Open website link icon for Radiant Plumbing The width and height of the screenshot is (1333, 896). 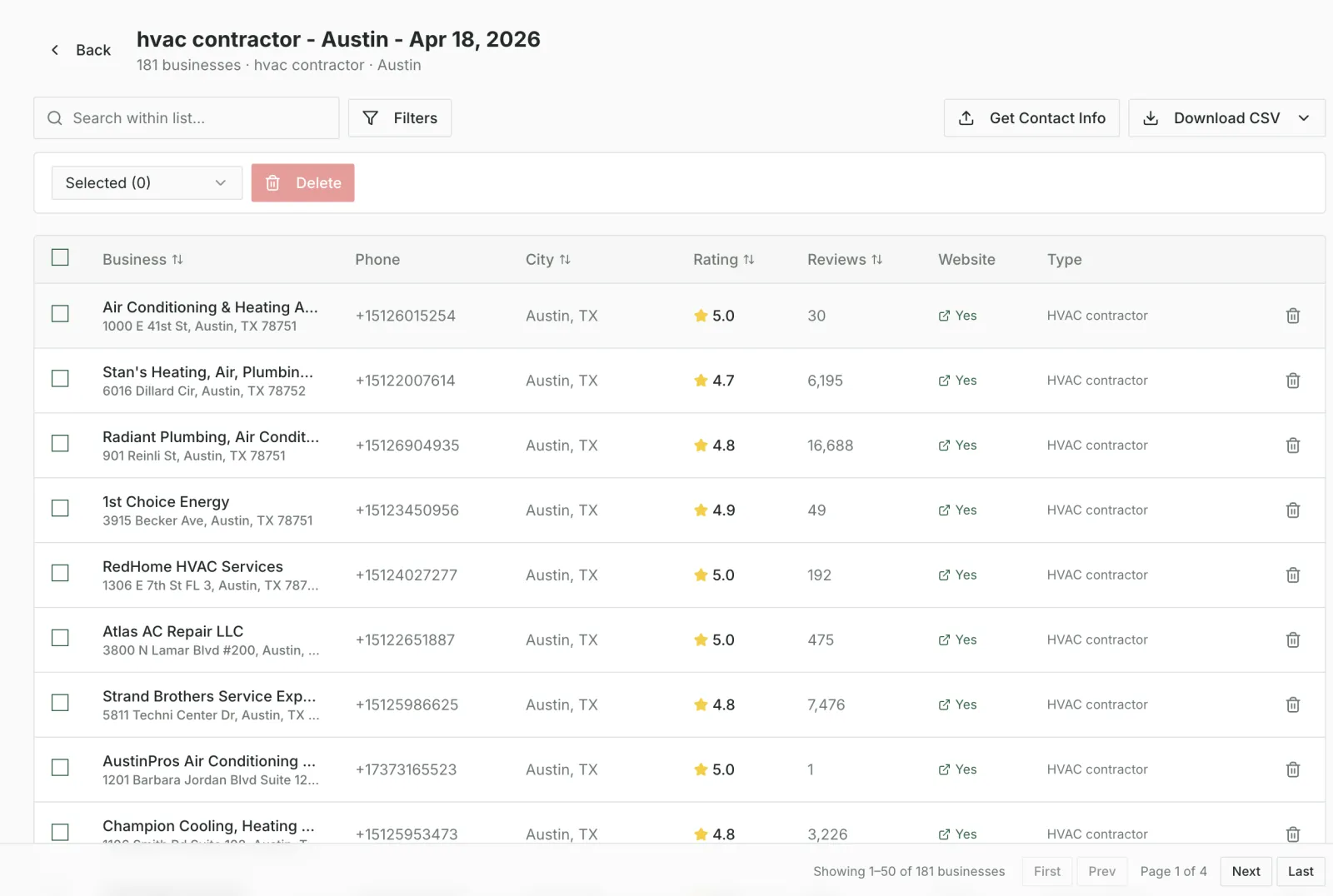coord(944,446)
